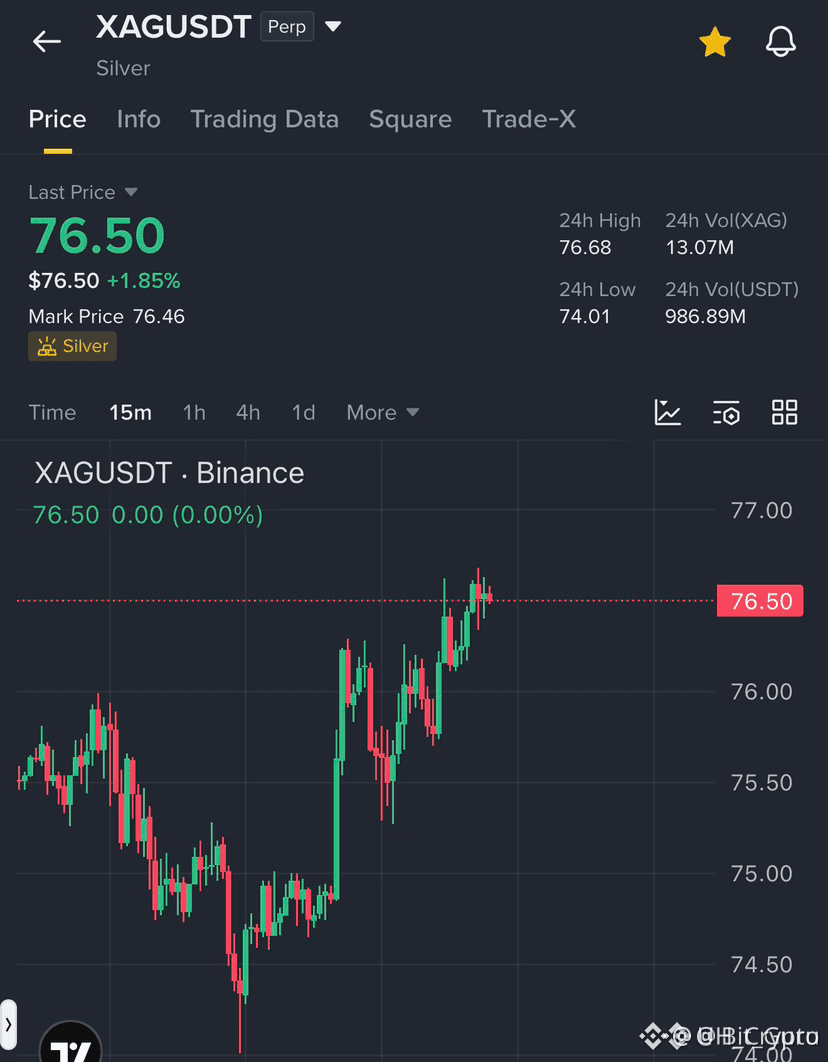Click the 76.00 price axis label

762,692
